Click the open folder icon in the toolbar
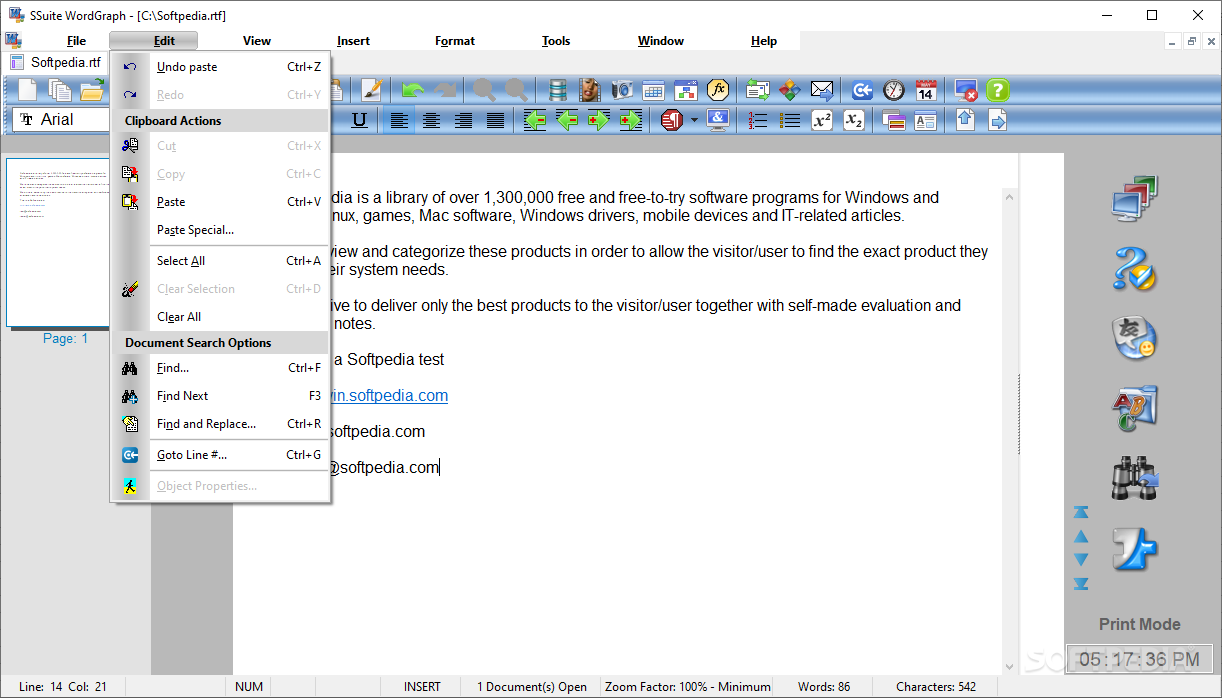This screenshot has width=1222, height=698. tap(92, 90)
